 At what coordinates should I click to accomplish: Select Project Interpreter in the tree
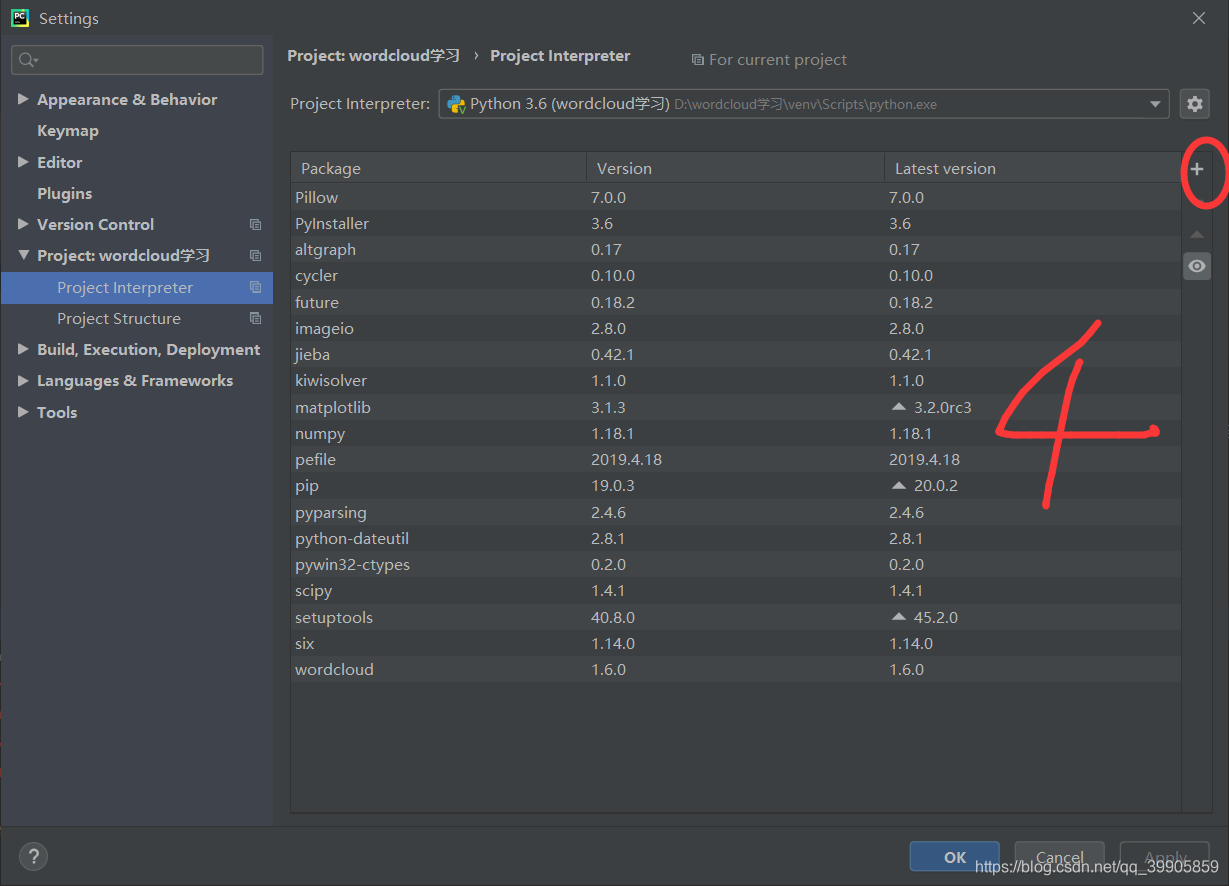(136, 288)
